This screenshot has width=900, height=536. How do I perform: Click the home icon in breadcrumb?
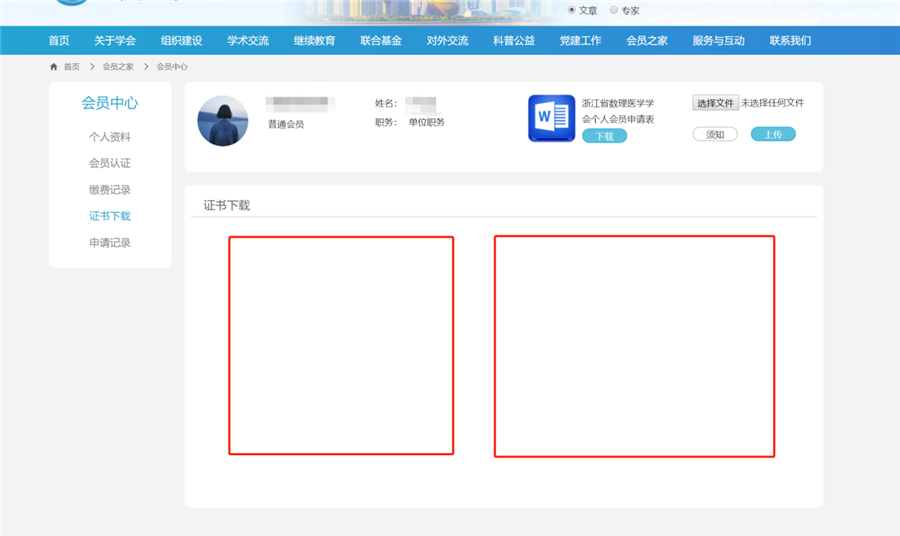[x=54, y=67]
